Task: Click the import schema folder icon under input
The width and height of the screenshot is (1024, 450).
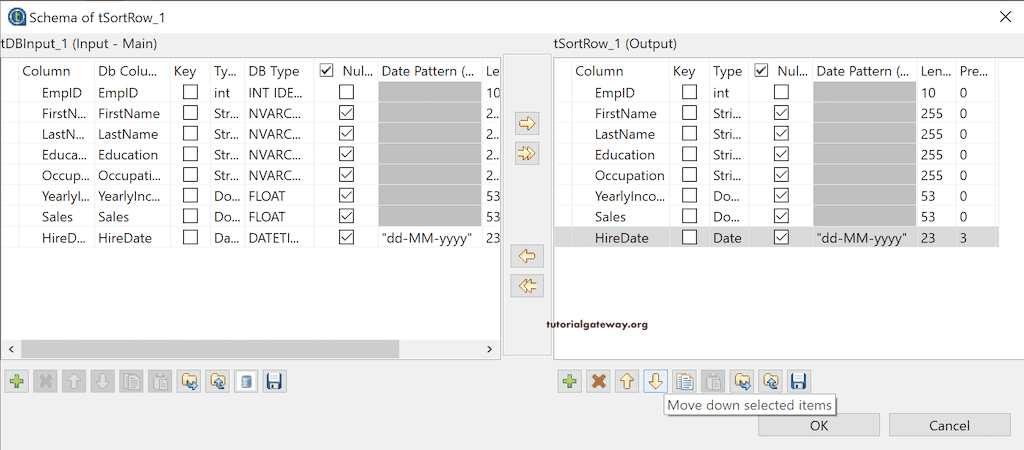Action: [189, 381]
